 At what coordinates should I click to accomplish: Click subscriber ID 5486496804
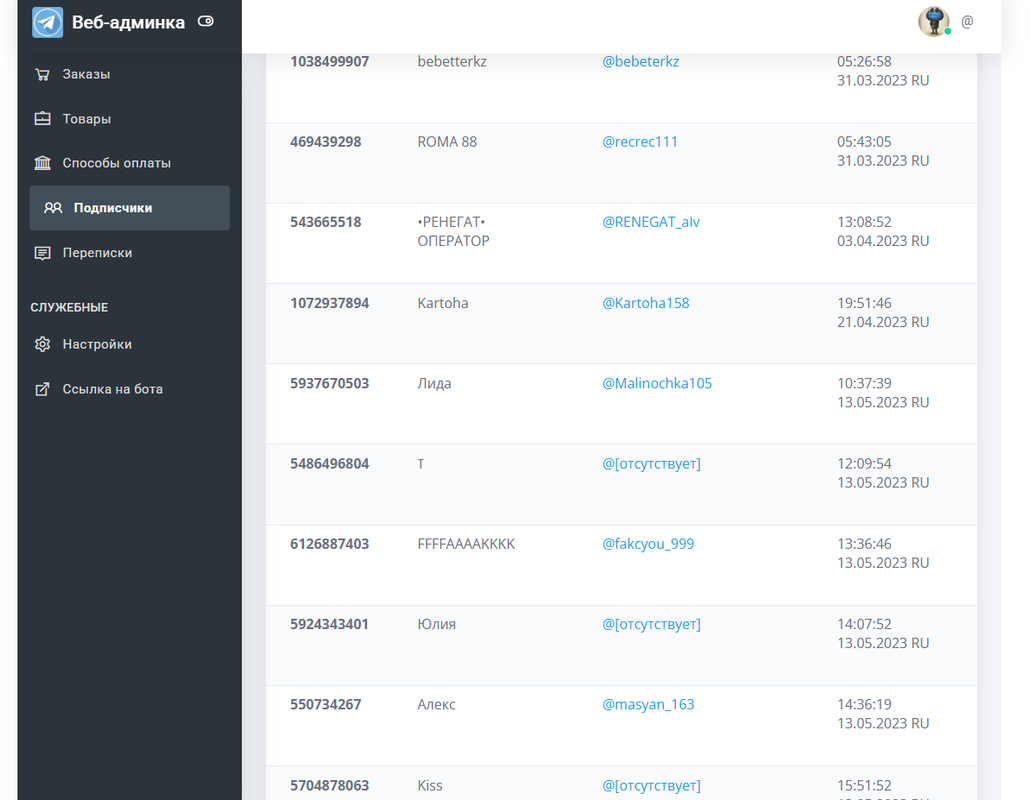click(329, 464)
